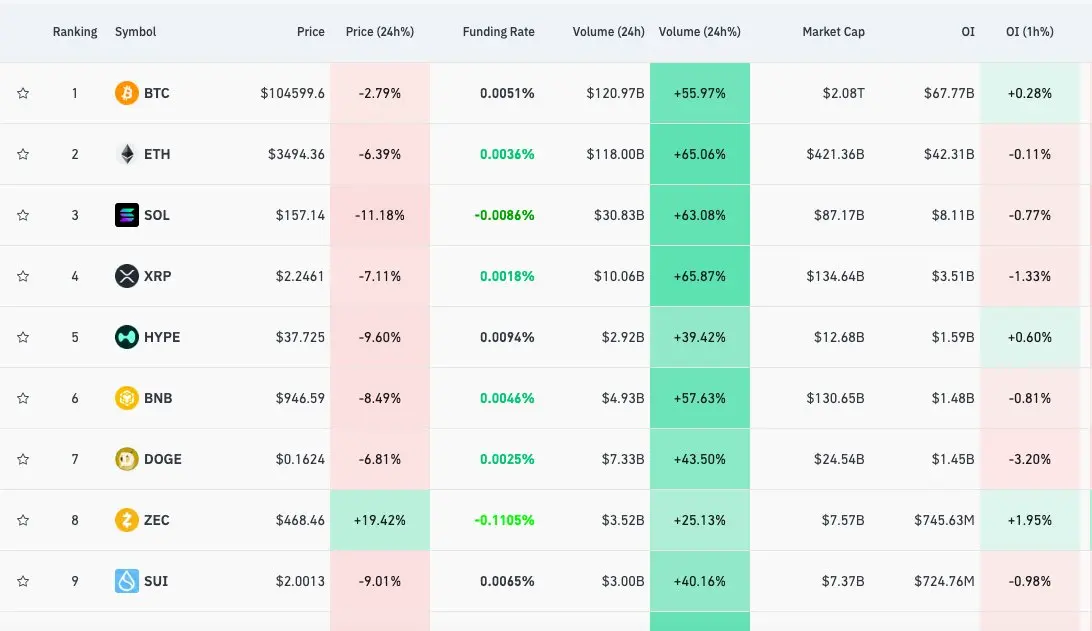This screenshot has width=1092, height=631.
Task: Click the SUI coin icon
Action: [127, 581]
